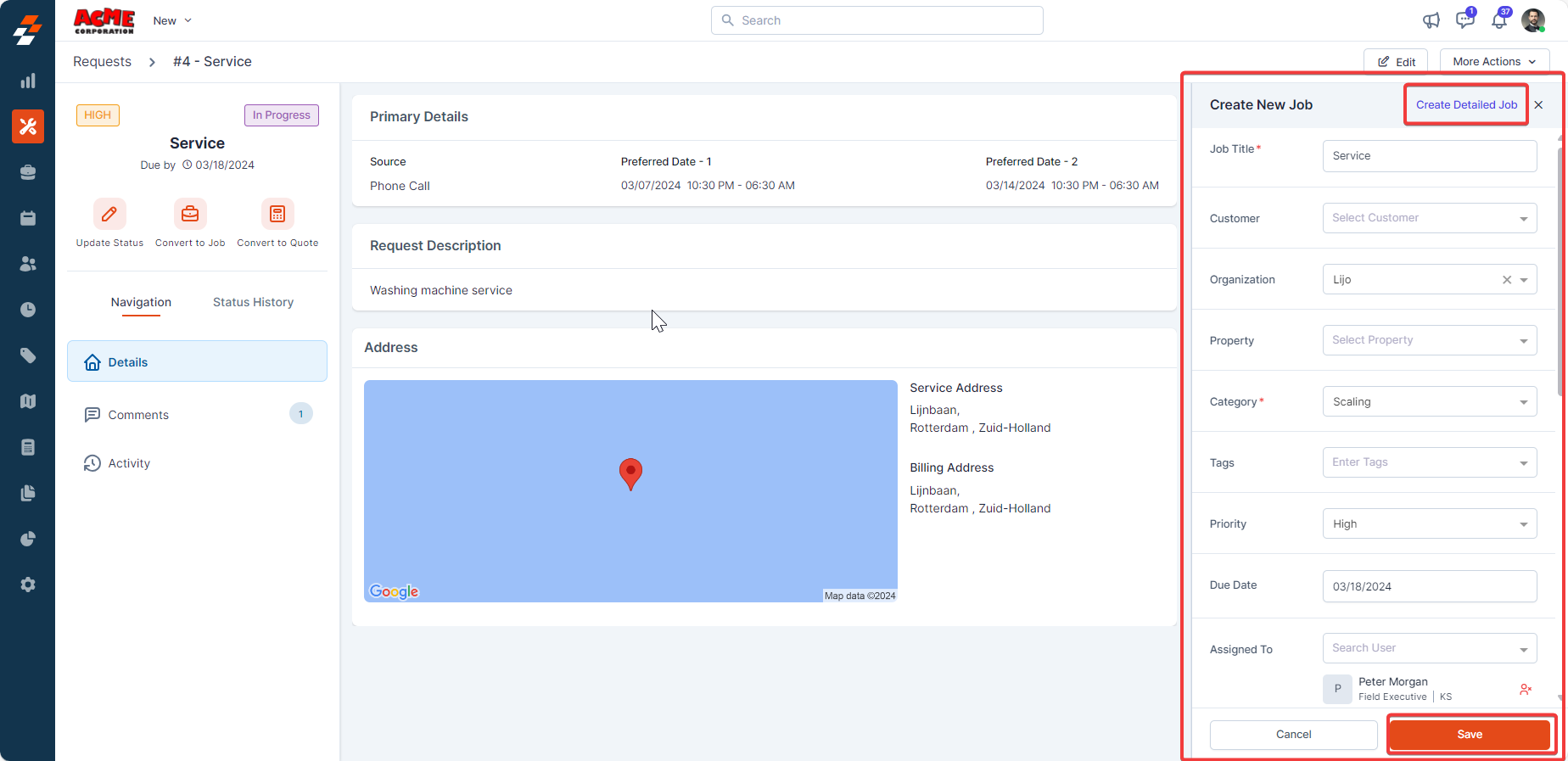The image size is (1568, 761).
Task: Open the announcements megaphone icon
Action: tap(1431, 20)
